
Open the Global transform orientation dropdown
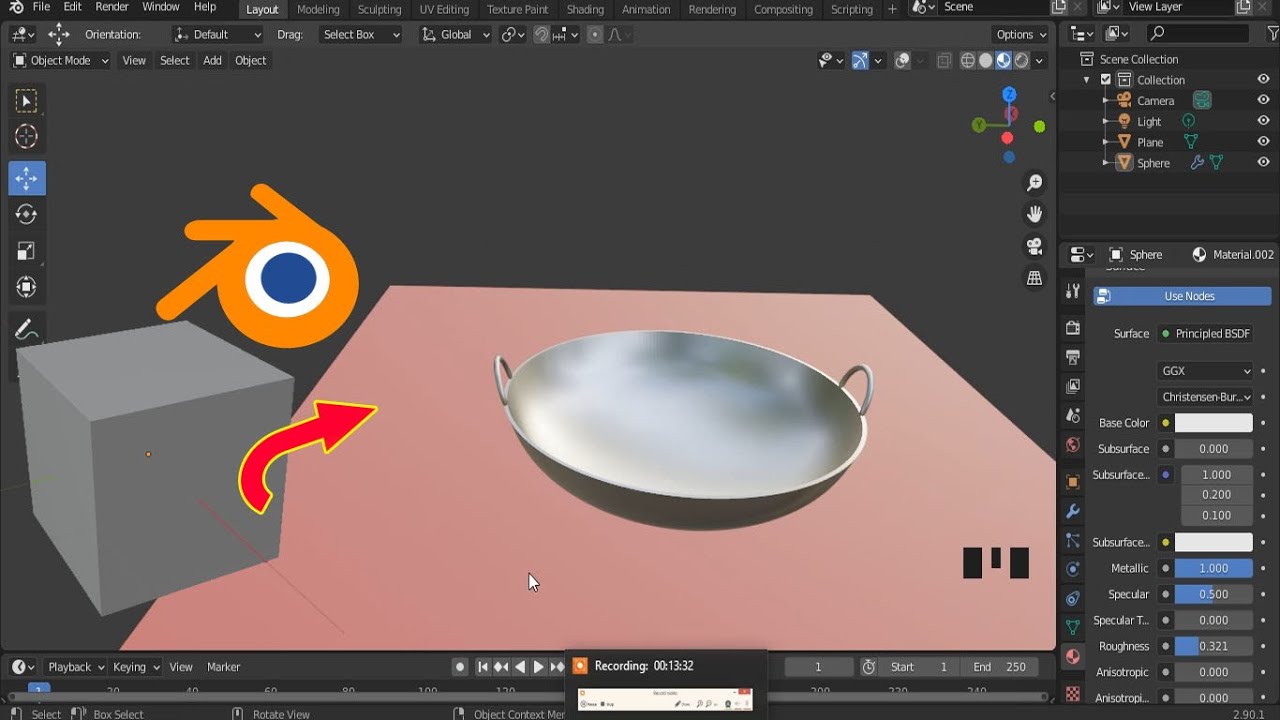coord(456,34)
